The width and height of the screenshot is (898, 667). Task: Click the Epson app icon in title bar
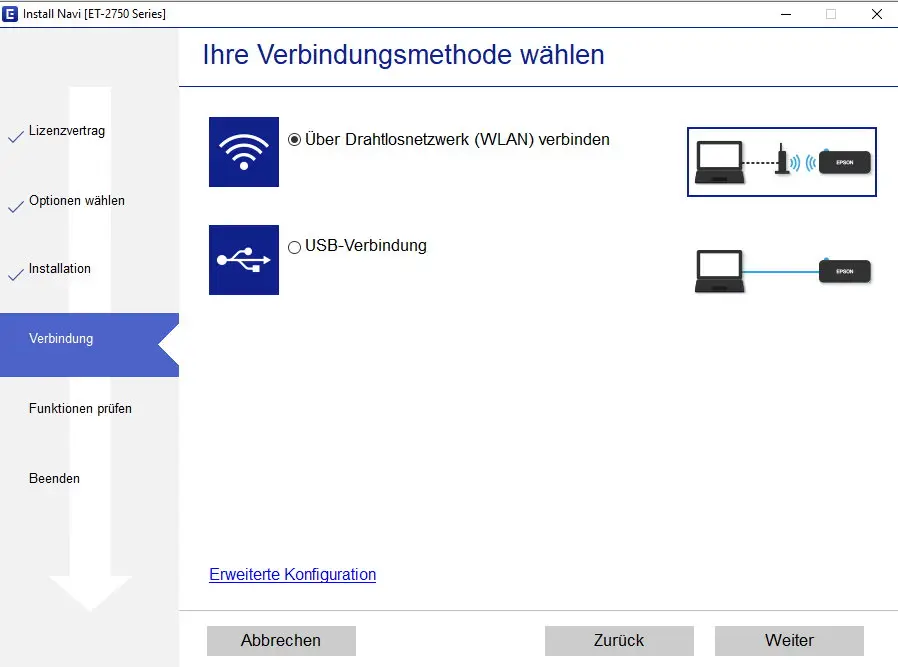click(11, 14)
